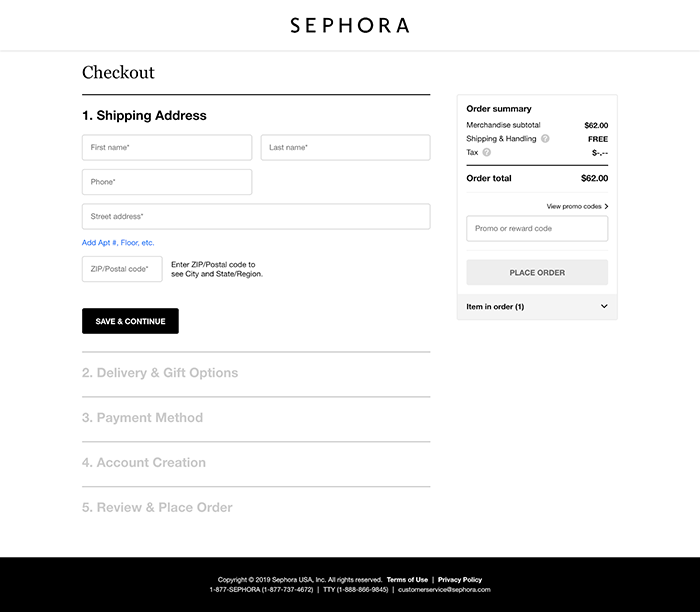Click the Promo or reward code field

click(537, 229)
